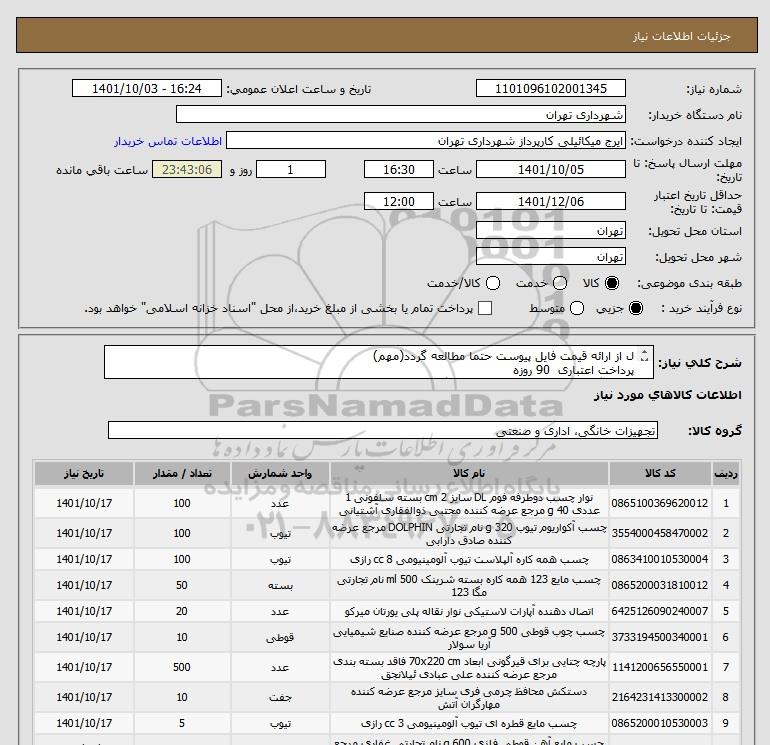The height and width of the screenshot is (745, 770).
Task: Select product code 6425126090240007
Action: [x=660, y=611]
